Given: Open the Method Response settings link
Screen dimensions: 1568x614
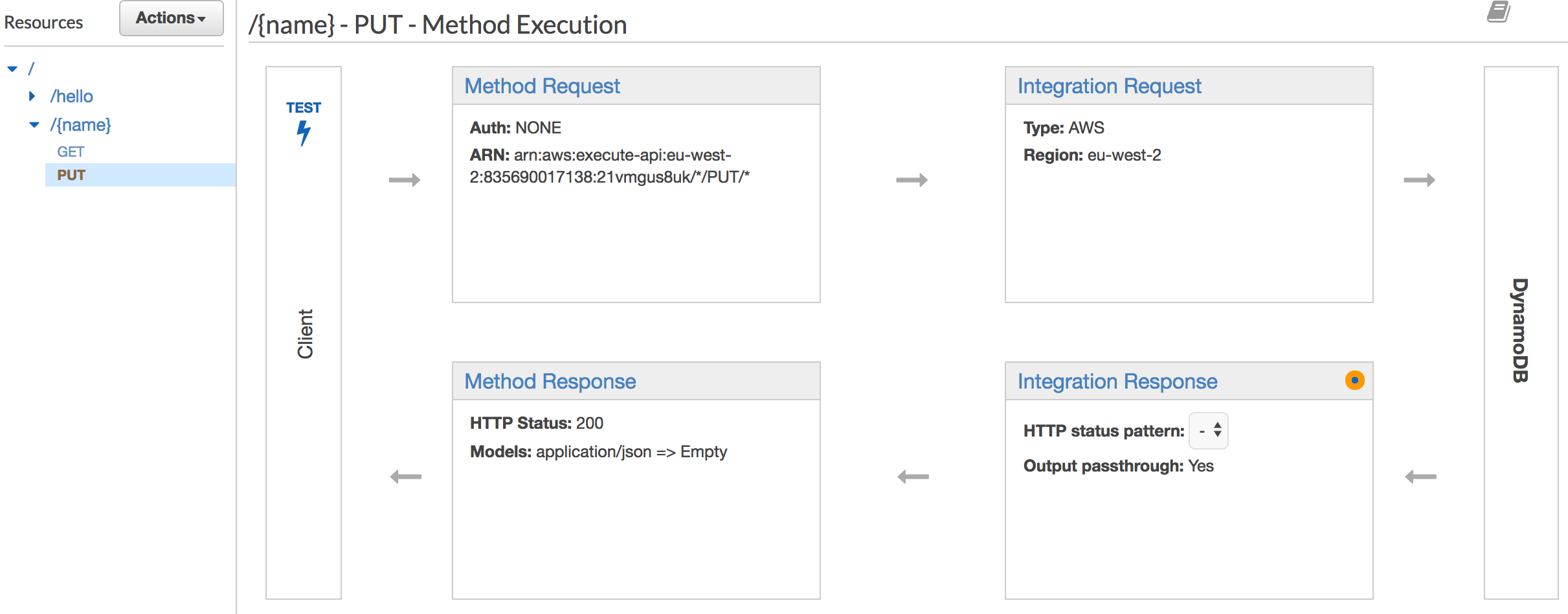Looking at the screenshot, I should point(550,381).
